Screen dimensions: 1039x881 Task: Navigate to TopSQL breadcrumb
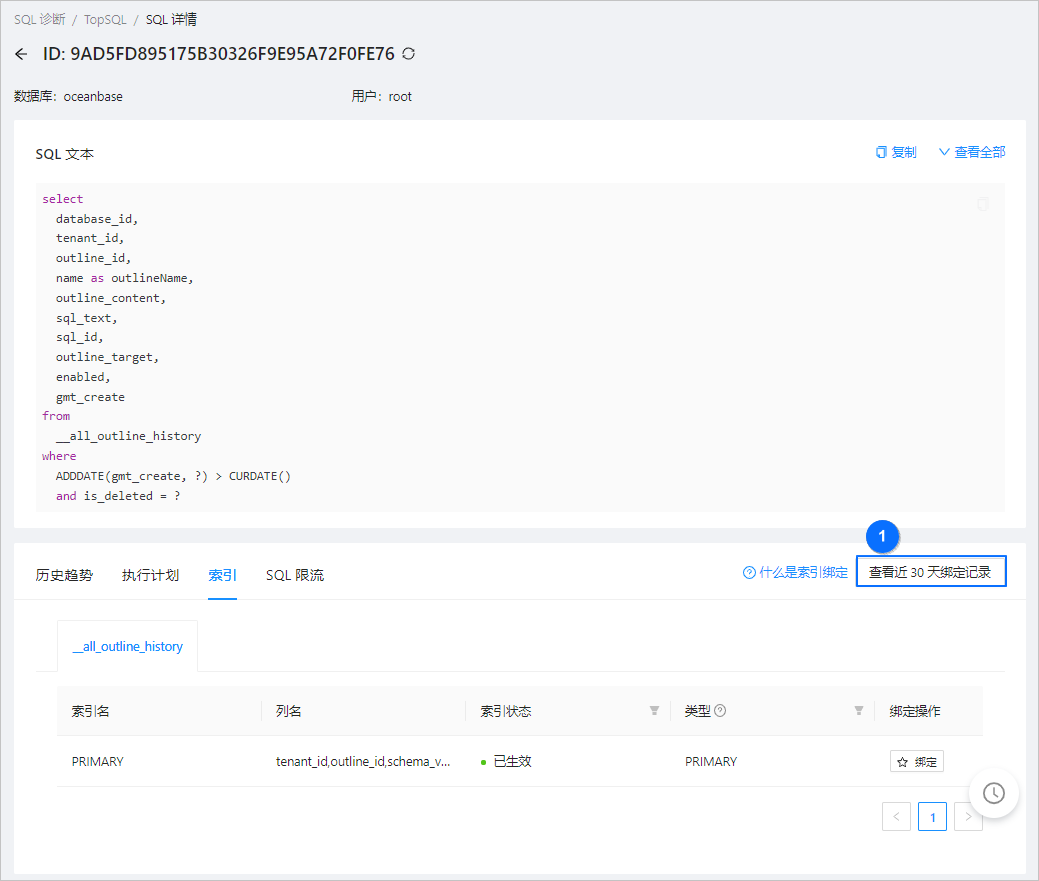point(105,19)
